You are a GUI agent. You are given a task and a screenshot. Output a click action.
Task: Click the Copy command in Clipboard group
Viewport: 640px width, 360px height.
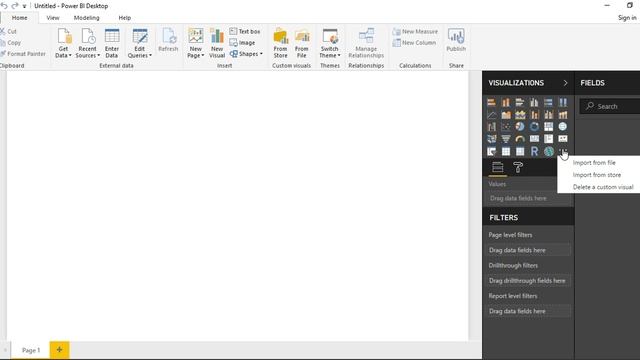[11, 42]
